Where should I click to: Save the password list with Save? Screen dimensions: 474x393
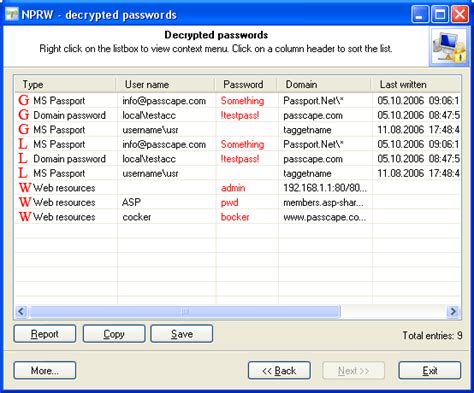[x=182, y=334]
